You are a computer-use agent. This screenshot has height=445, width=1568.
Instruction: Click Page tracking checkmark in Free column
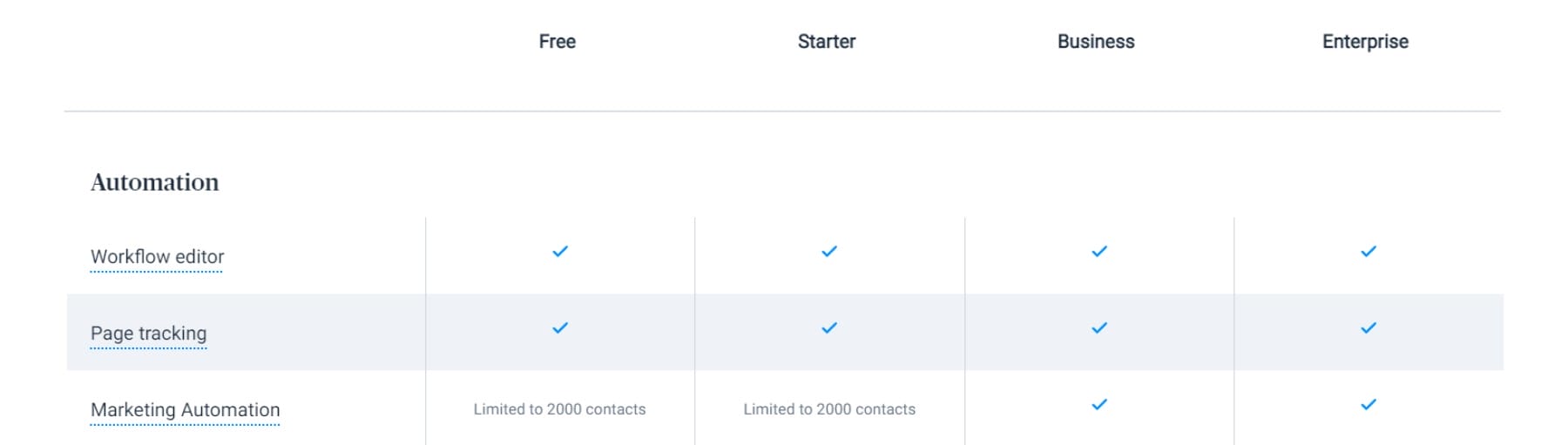560,328
